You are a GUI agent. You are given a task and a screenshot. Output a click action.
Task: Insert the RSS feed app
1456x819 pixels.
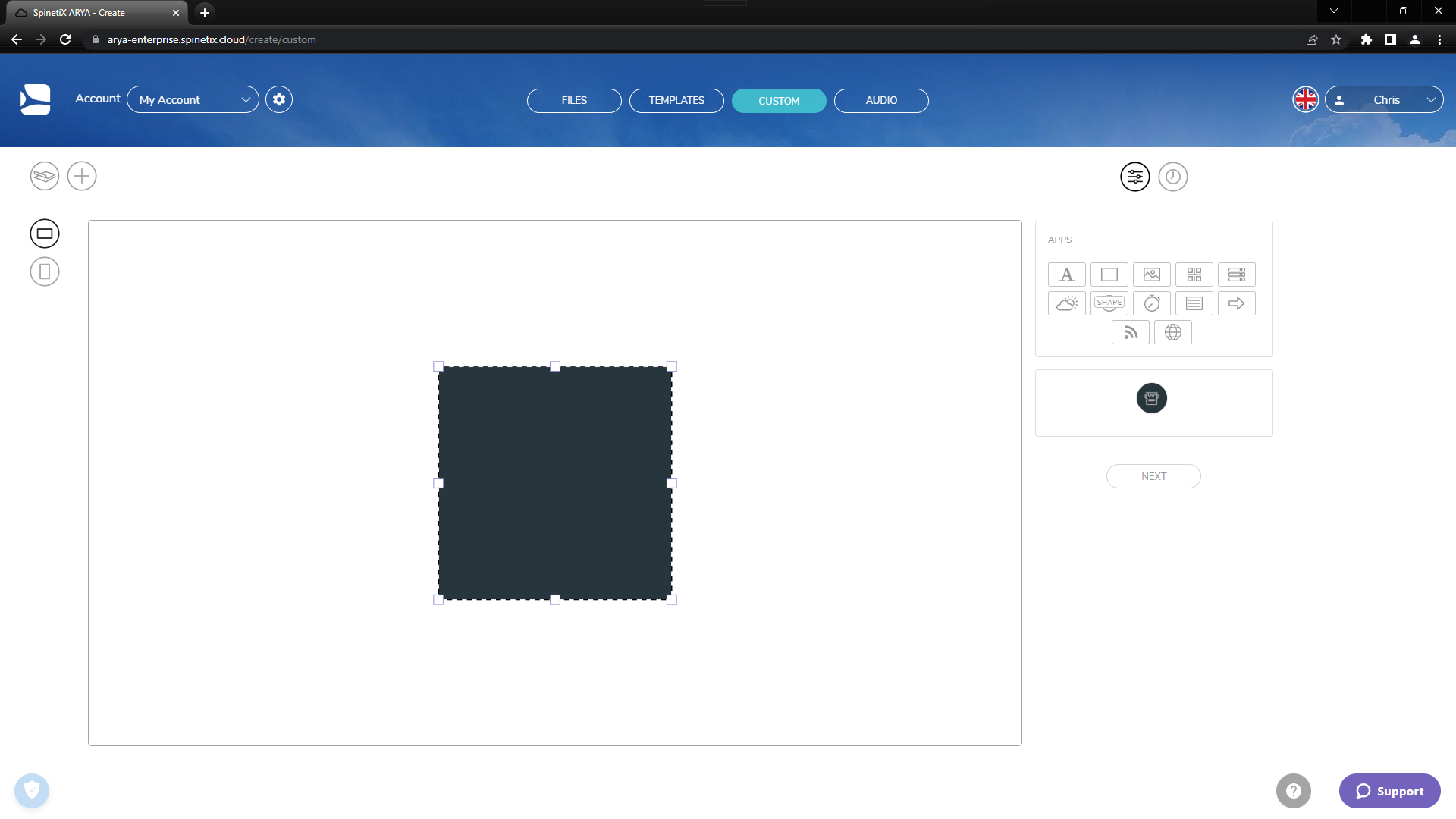point(1131,332)
